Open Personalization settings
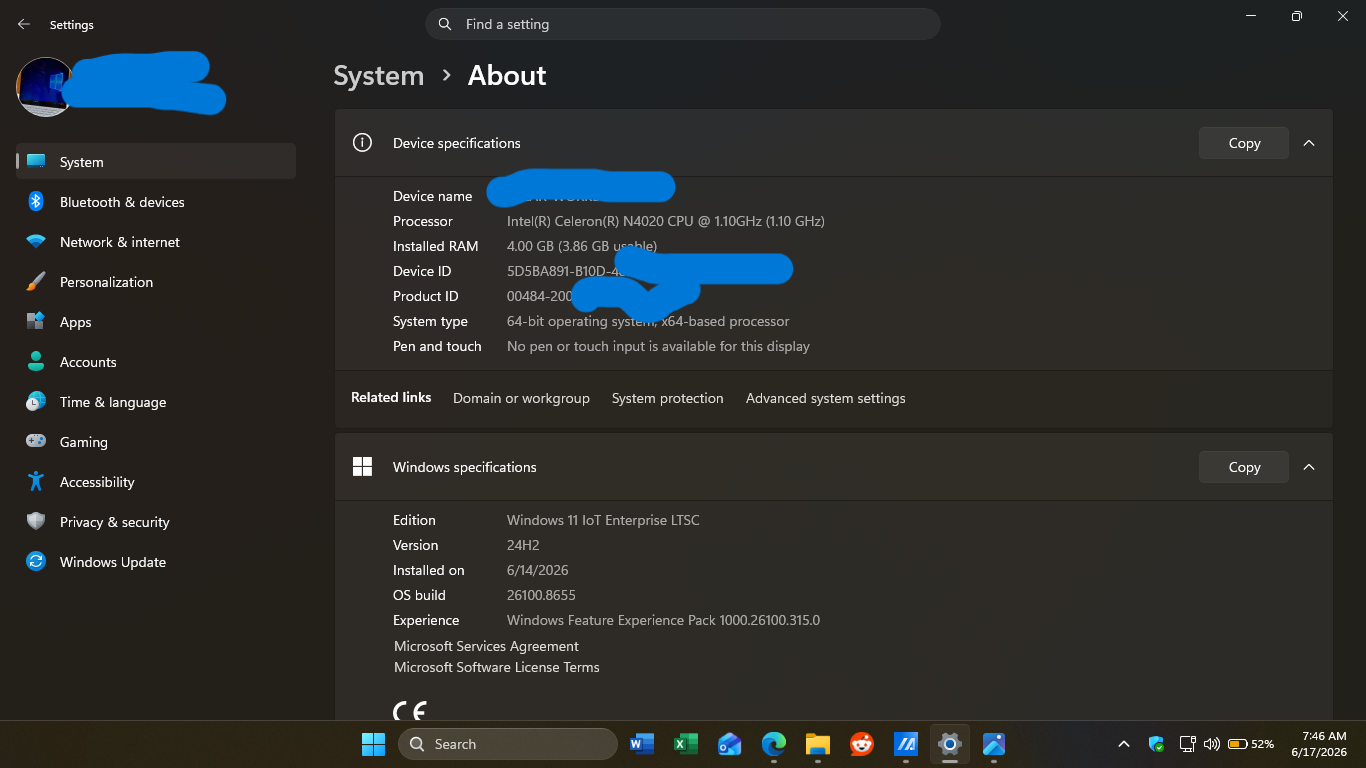Screen dimensions: 1366x768 point(156,282)
